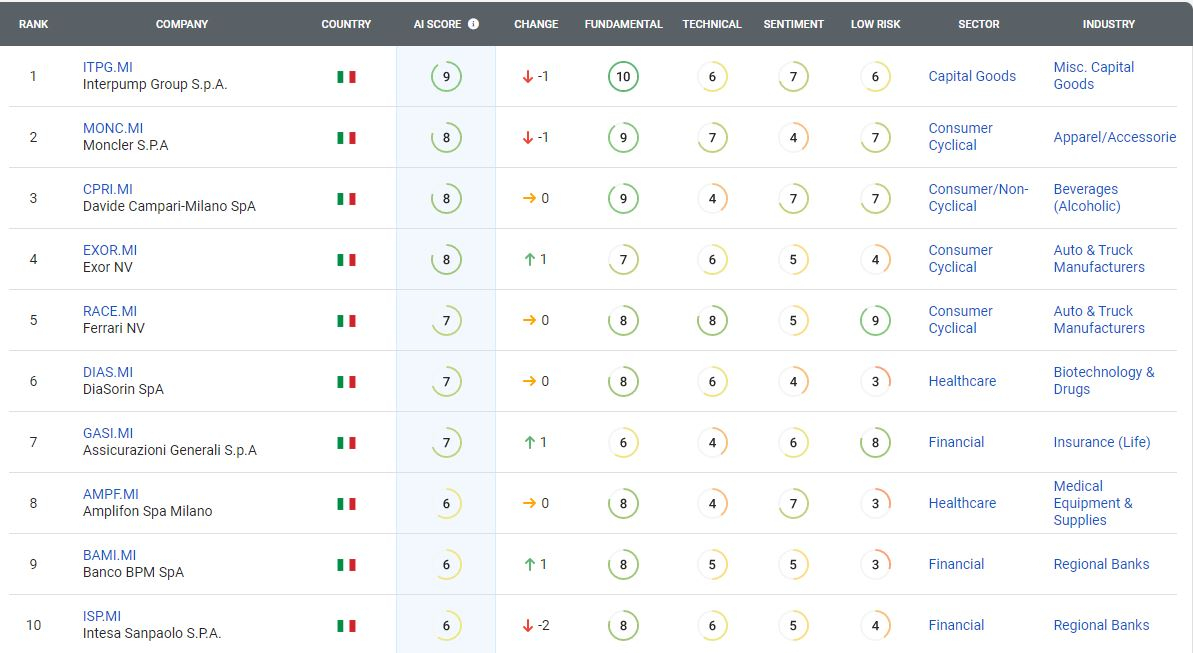1193x653 pixels.
Task: Click low risk score 3 for DiaSorin
Action: click(x=875, y=381)
